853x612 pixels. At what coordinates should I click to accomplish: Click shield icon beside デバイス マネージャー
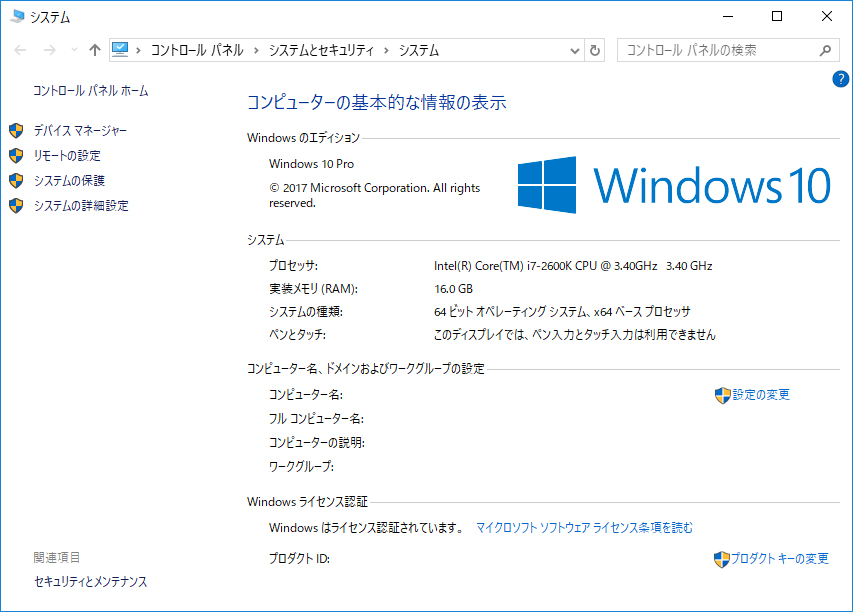(16, 131)
